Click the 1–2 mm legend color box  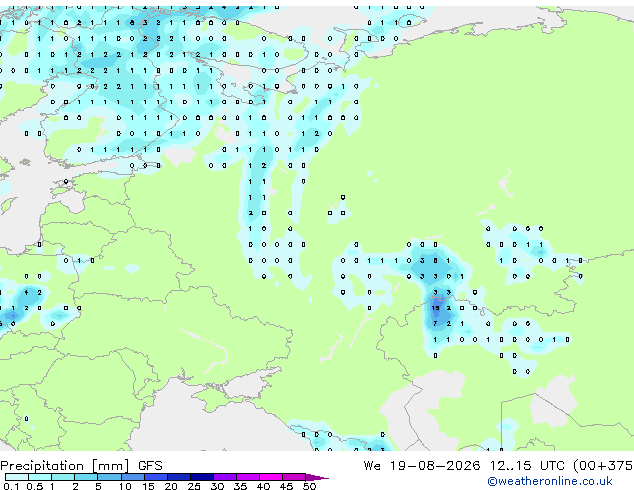point(63,477)
